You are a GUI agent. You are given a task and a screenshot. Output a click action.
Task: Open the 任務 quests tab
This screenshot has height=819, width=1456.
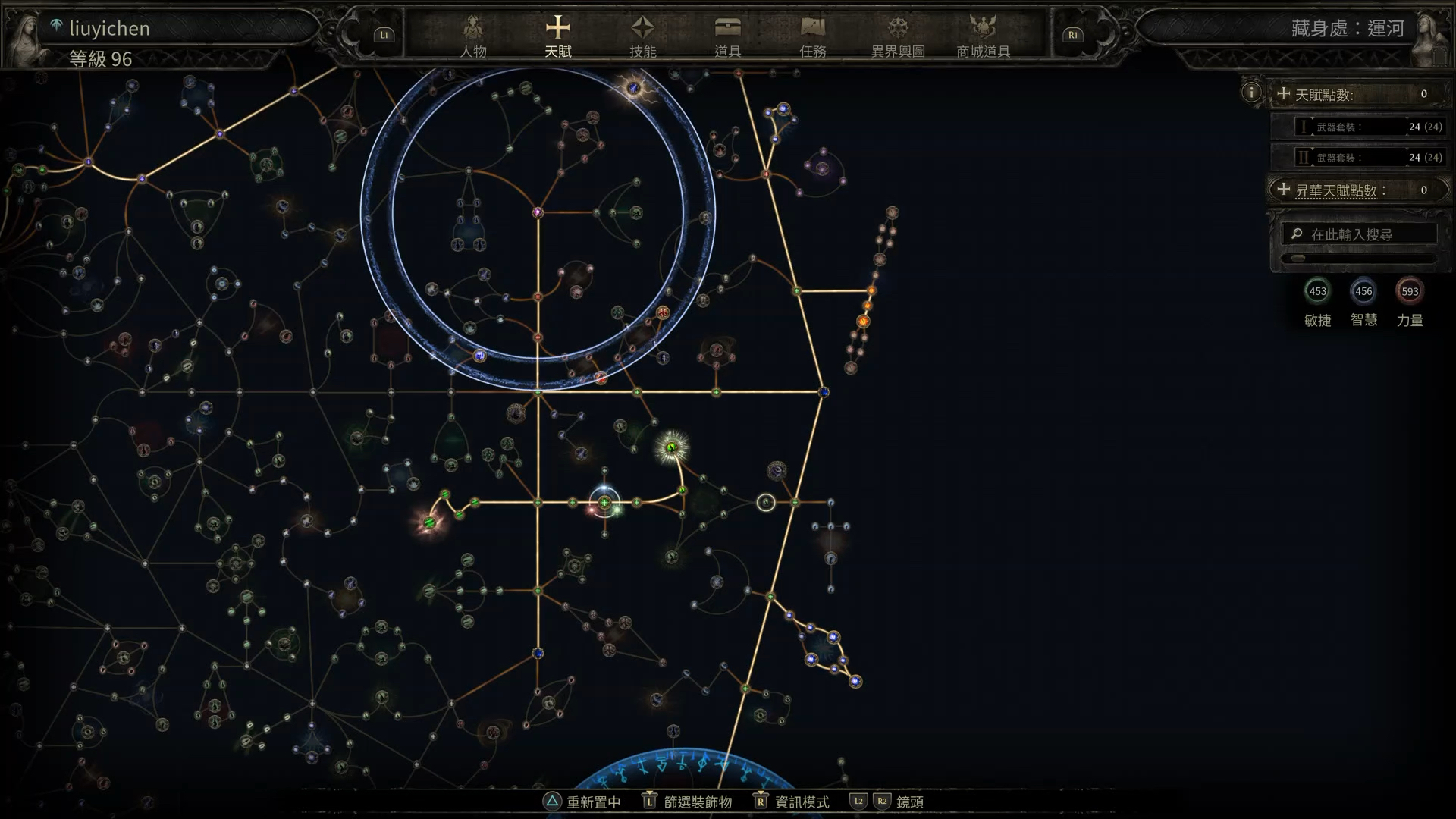(812, 36)
